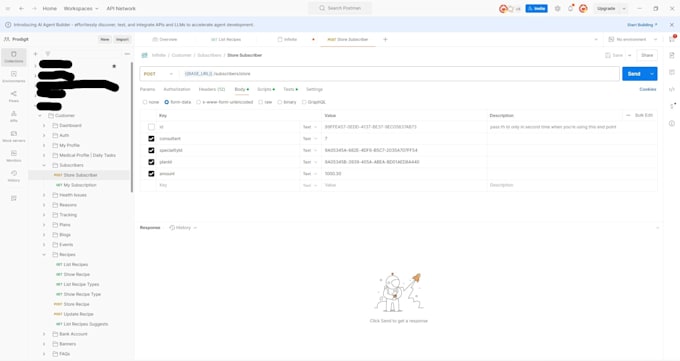Viewport: 680px width, 361px height.
Task: Enable the id key checkbox
Action: [x=151, y=127]
